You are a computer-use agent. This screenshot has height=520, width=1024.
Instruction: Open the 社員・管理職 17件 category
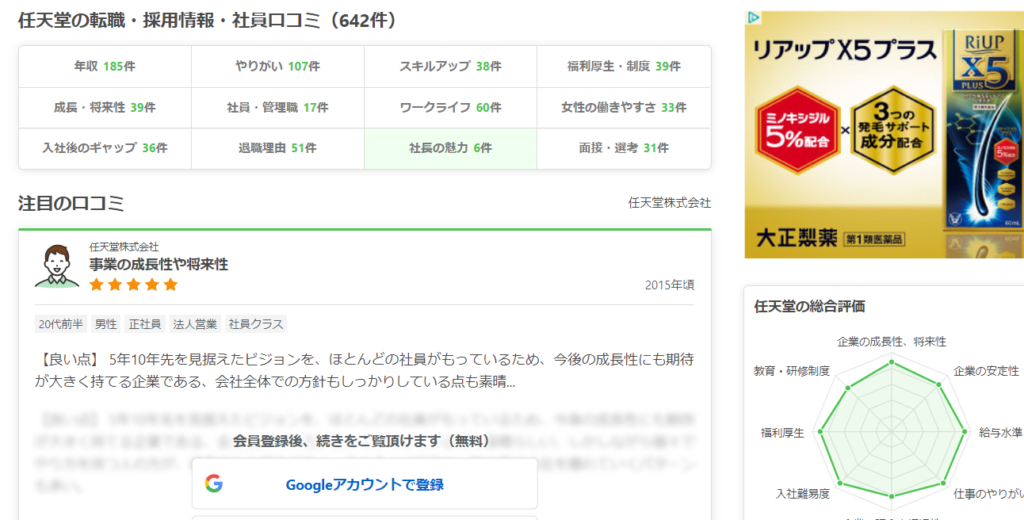click(x=278, y=107)
